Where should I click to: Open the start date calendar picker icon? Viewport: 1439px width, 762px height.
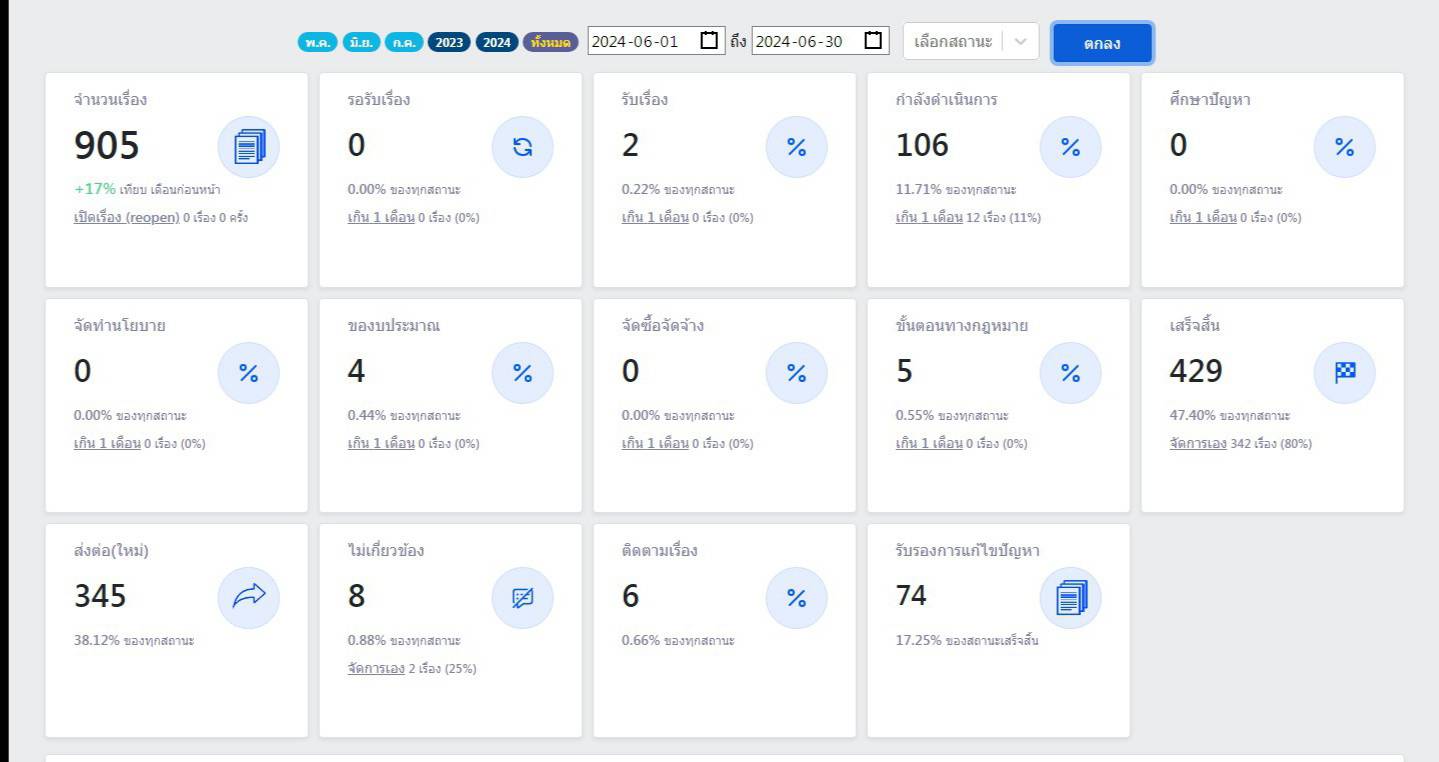coord(709,41)
